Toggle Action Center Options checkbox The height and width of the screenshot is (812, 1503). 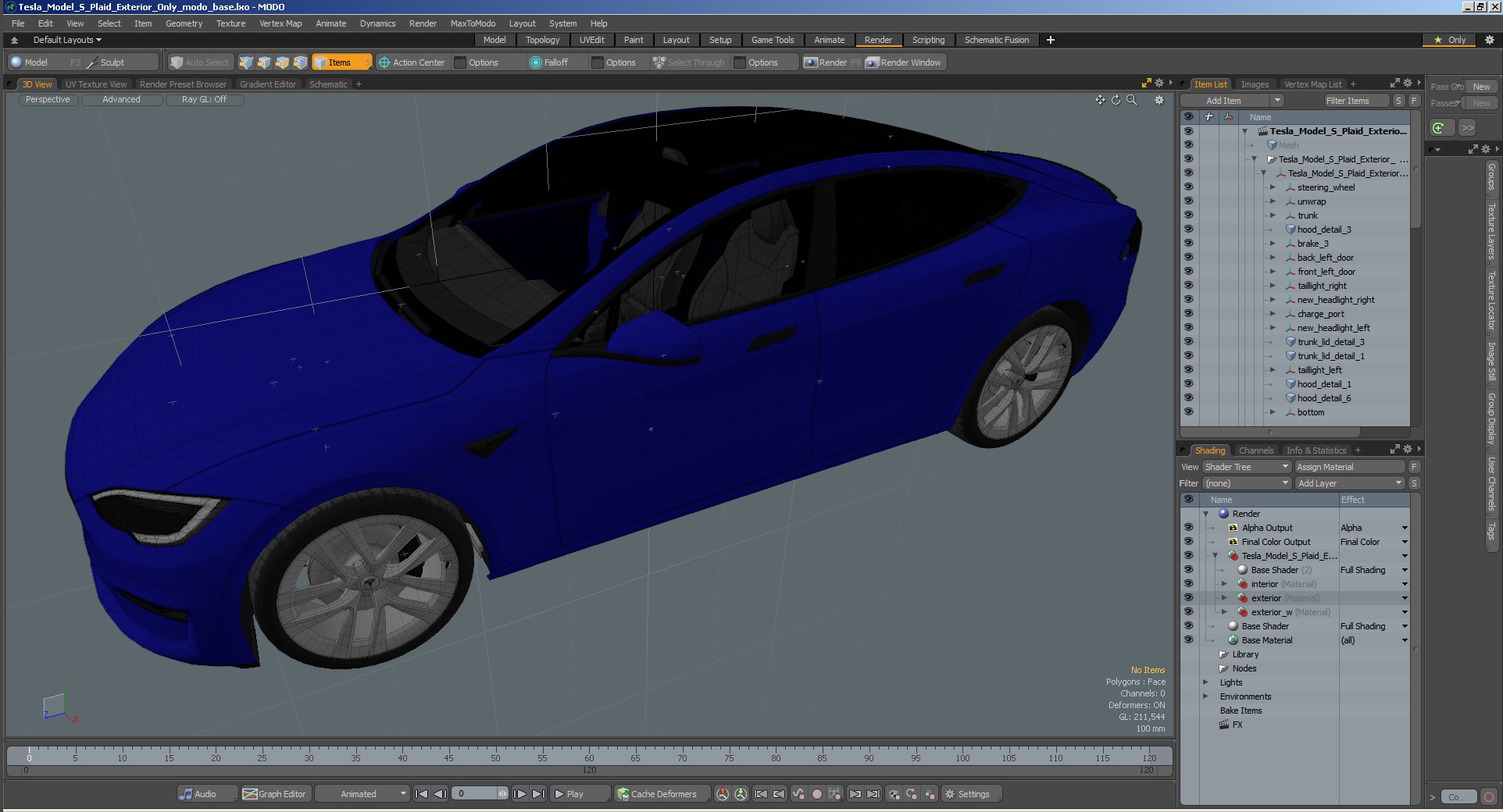click(x=460, y=62)
